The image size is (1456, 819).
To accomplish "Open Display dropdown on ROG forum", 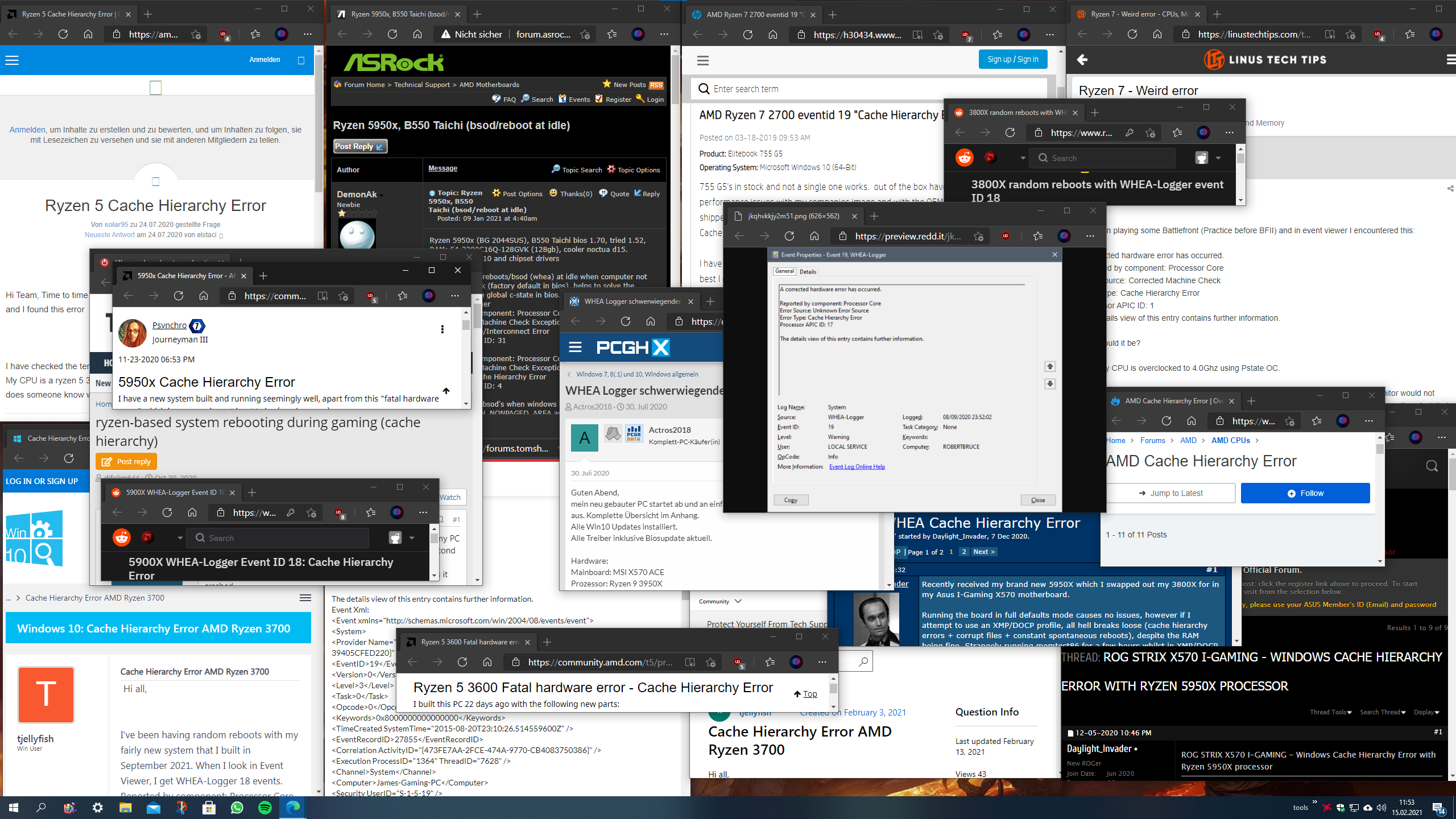I will tap(1426, 712).
